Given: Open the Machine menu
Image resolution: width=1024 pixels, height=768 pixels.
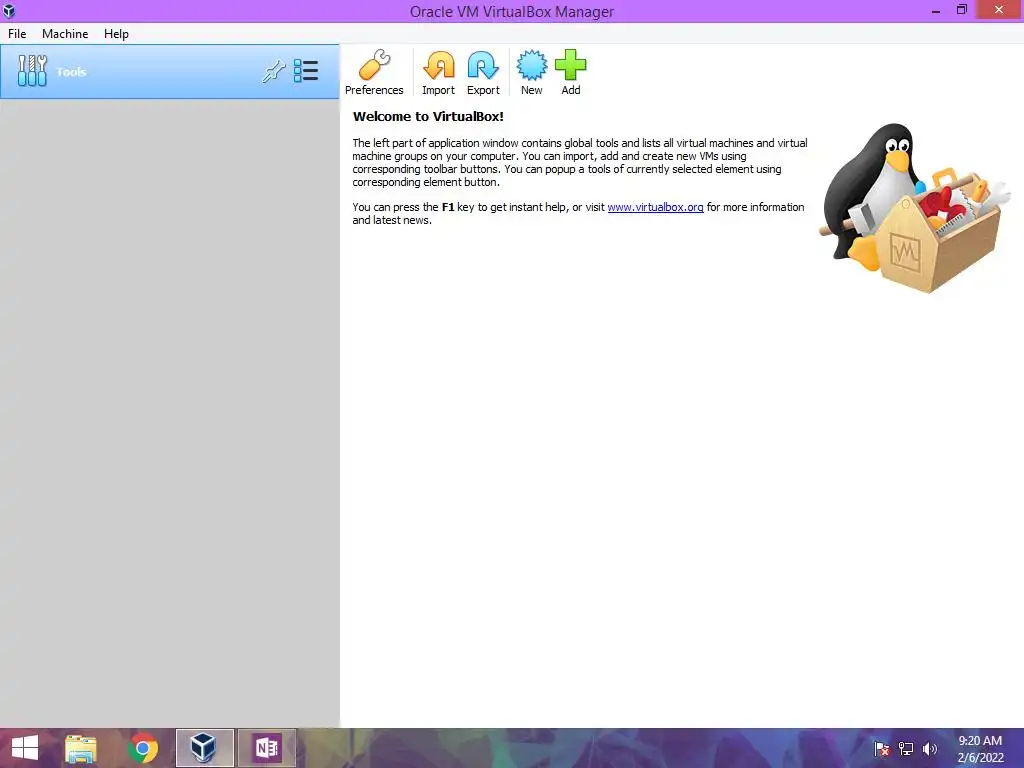Looking at the screenshot, I should (65, 34).
